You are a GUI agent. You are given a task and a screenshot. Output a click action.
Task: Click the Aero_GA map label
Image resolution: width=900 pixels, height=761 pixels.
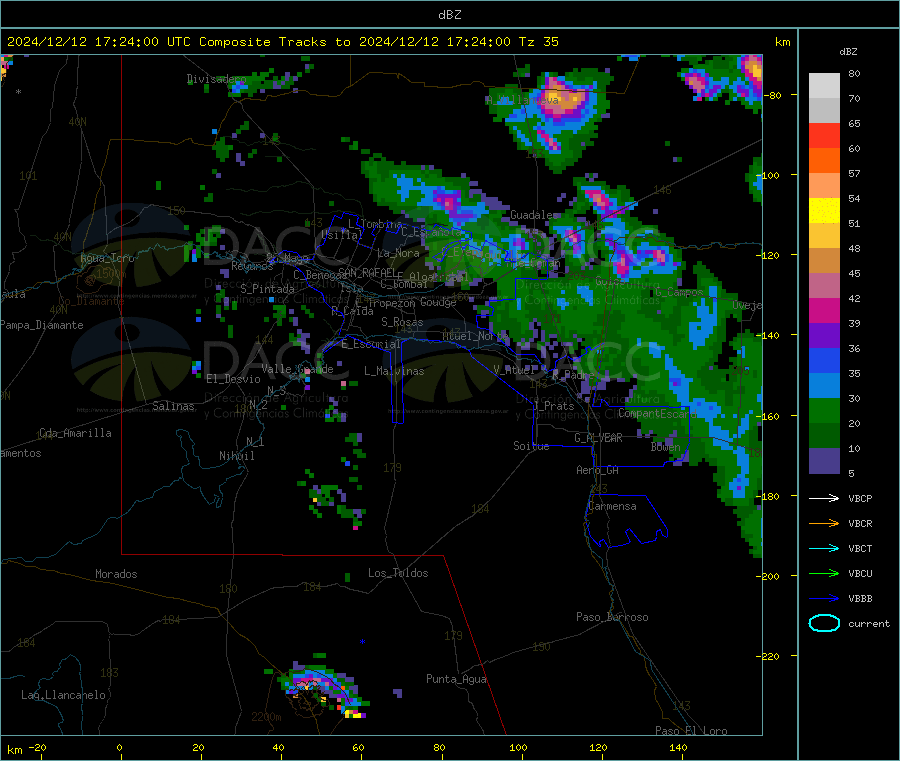click(597, 470)
